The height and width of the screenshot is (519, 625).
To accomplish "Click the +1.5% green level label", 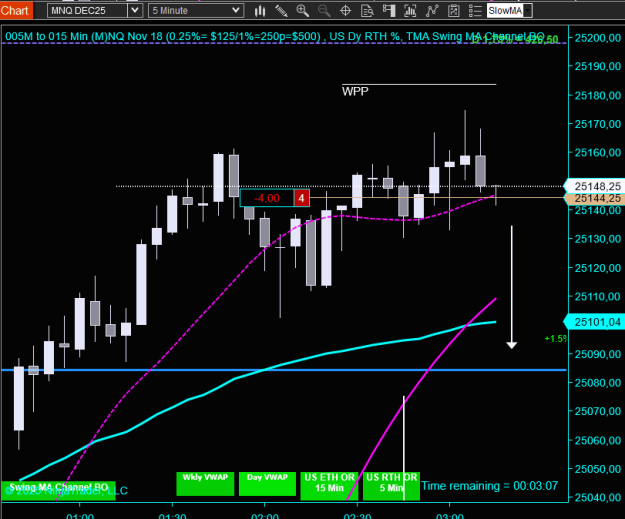I will coord(556,339).
